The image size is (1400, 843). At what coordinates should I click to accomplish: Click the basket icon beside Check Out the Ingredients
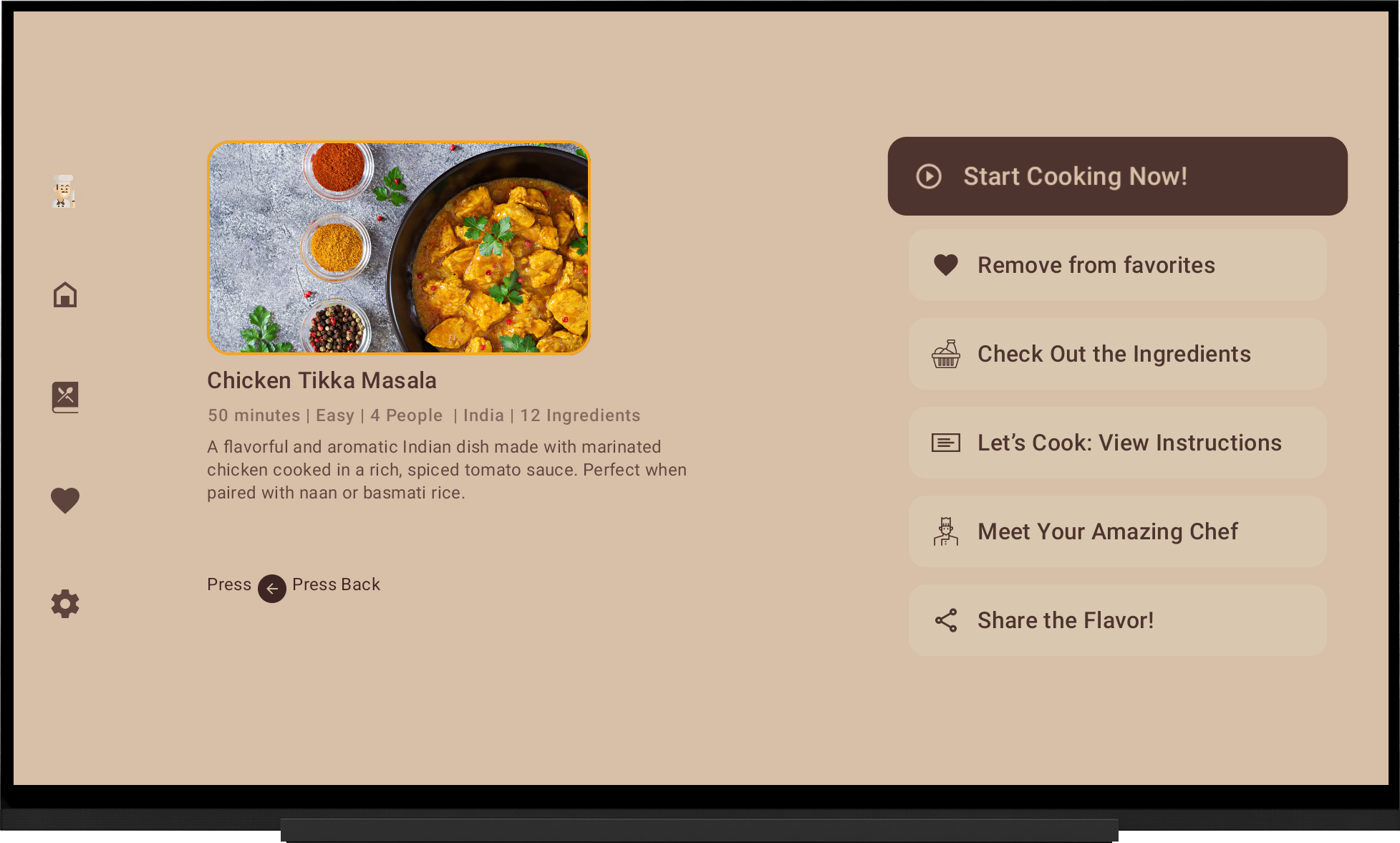point(946,354)
